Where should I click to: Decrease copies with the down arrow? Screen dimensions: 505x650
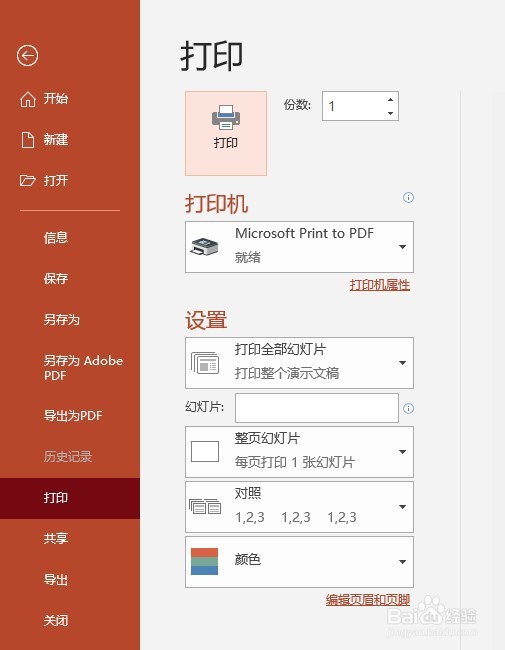390,113
